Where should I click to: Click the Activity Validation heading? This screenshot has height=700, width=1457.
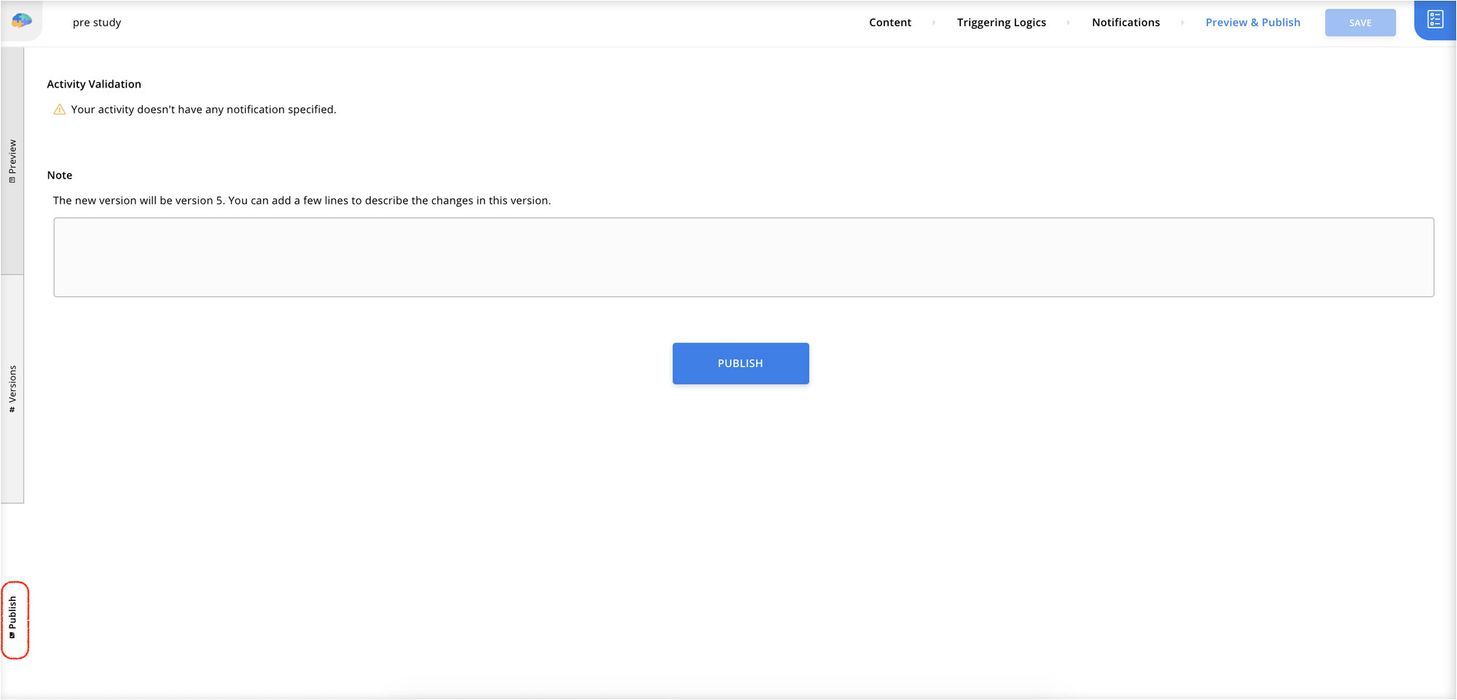94,84
